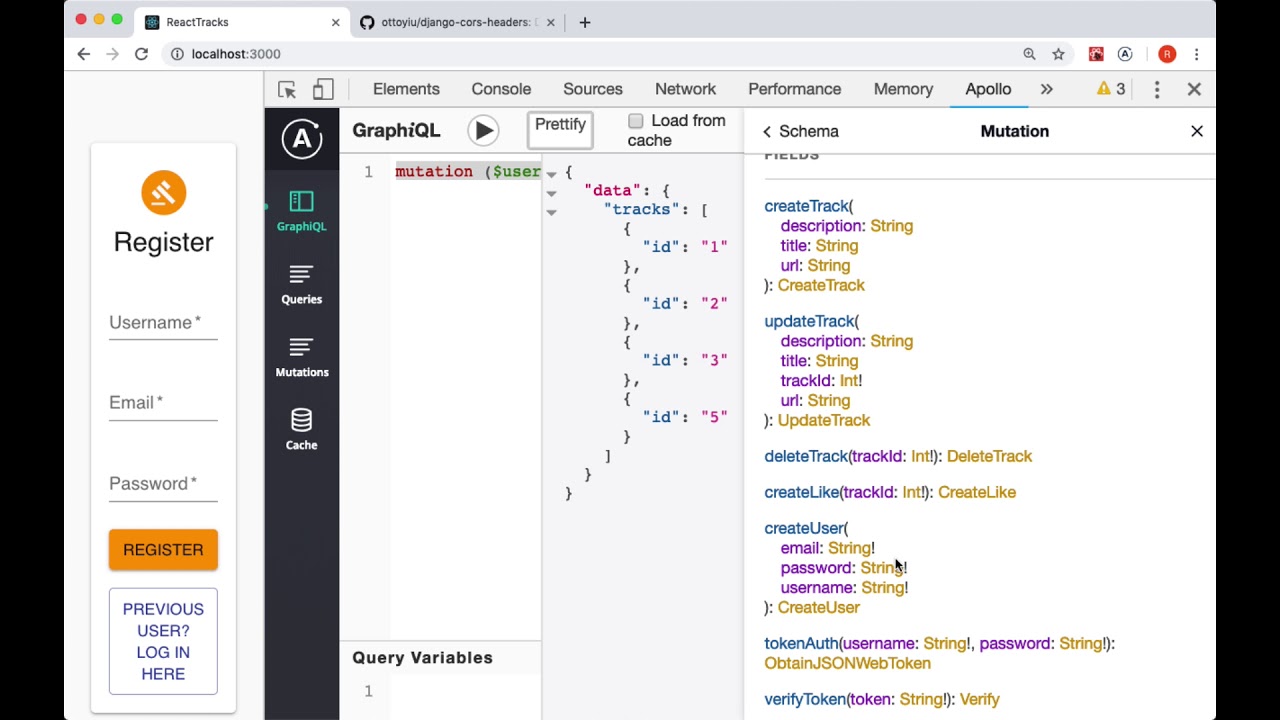Open the Cache sidebar panel

301,430
